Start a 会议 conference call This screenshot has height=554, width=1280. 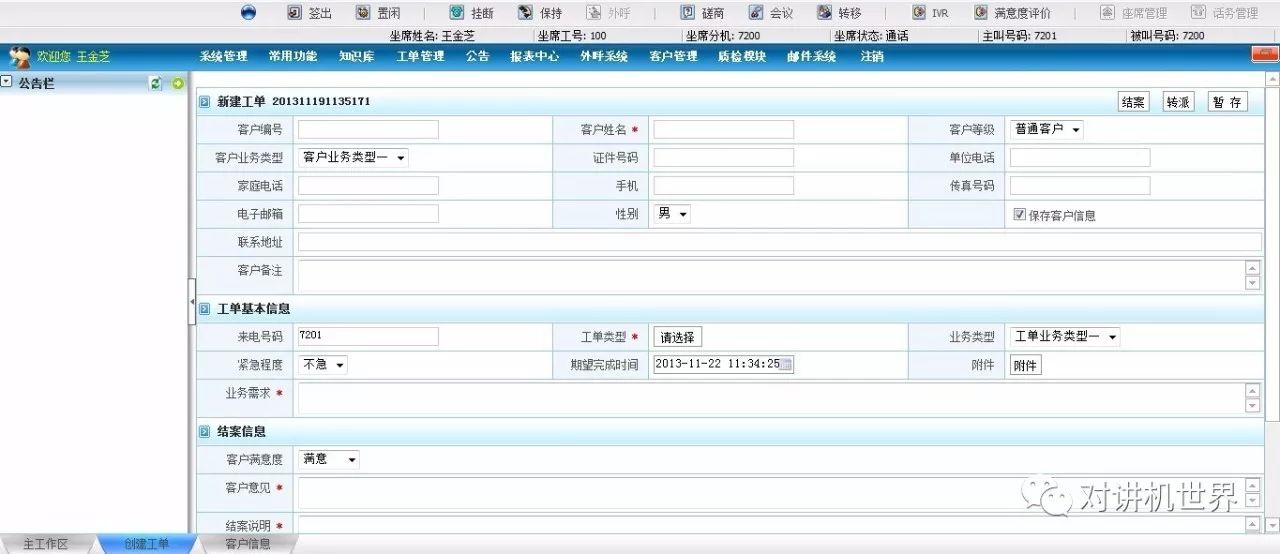(x=756, y=13)
